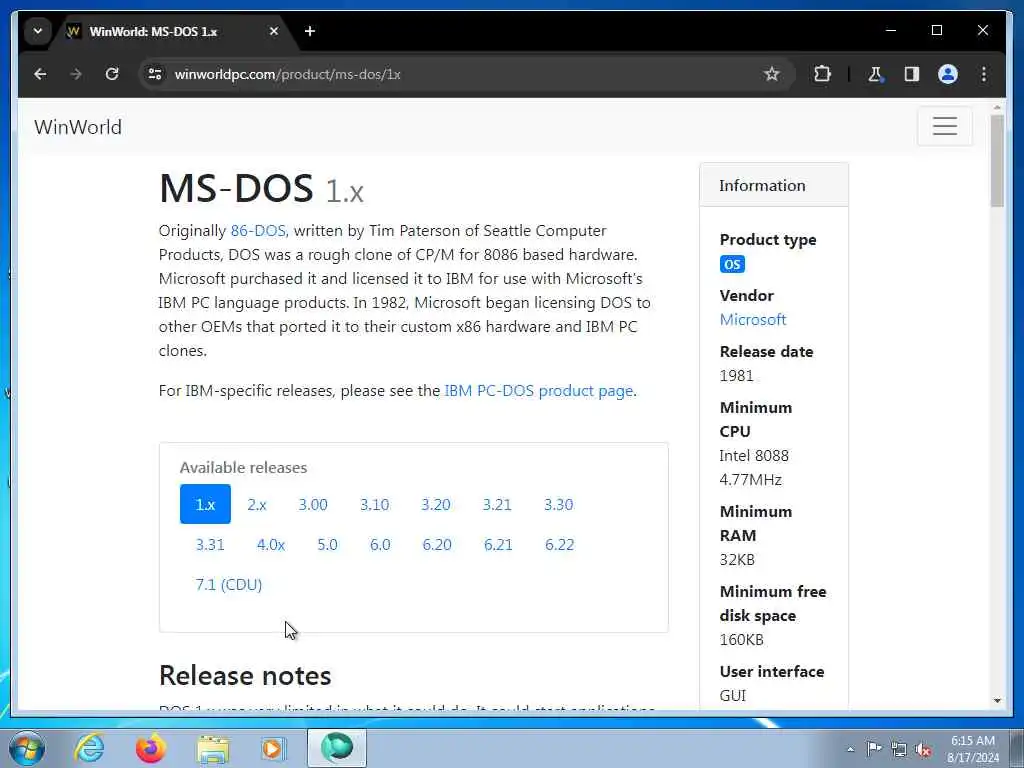Open the Windows Start menu

[x=26, y=748]
